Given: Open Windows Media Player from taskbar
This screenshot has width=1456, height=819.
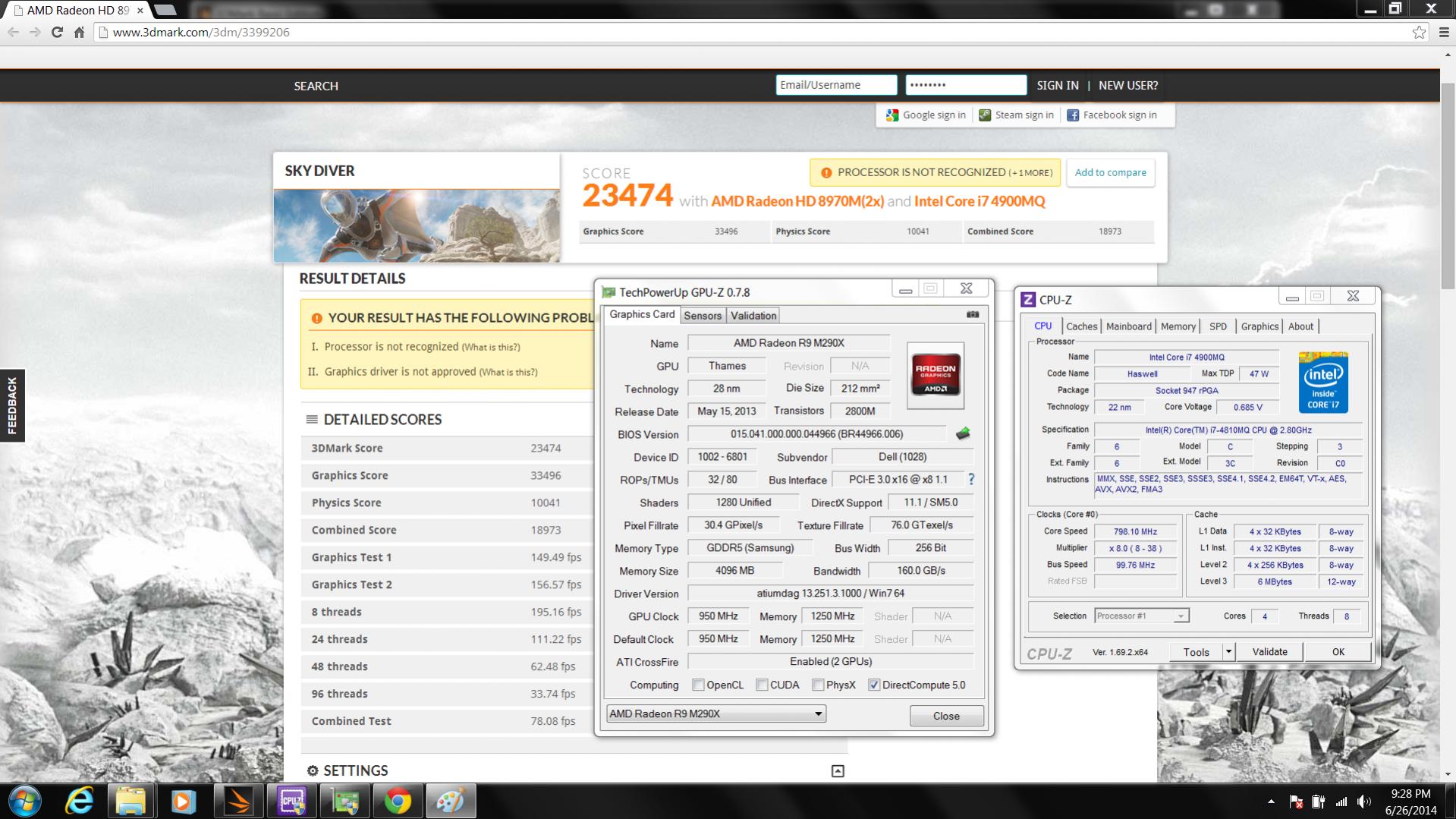Looking at the screenshot, I should coord(183,801).
